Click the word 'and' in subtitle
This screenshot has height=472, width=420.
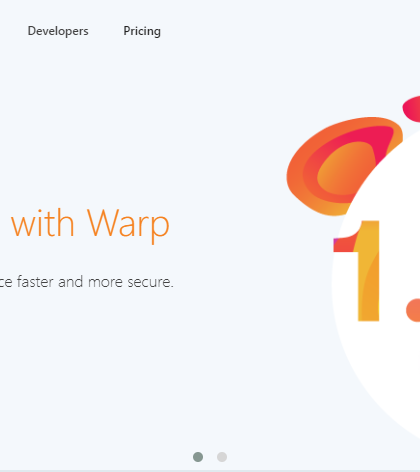click(70, 282)
